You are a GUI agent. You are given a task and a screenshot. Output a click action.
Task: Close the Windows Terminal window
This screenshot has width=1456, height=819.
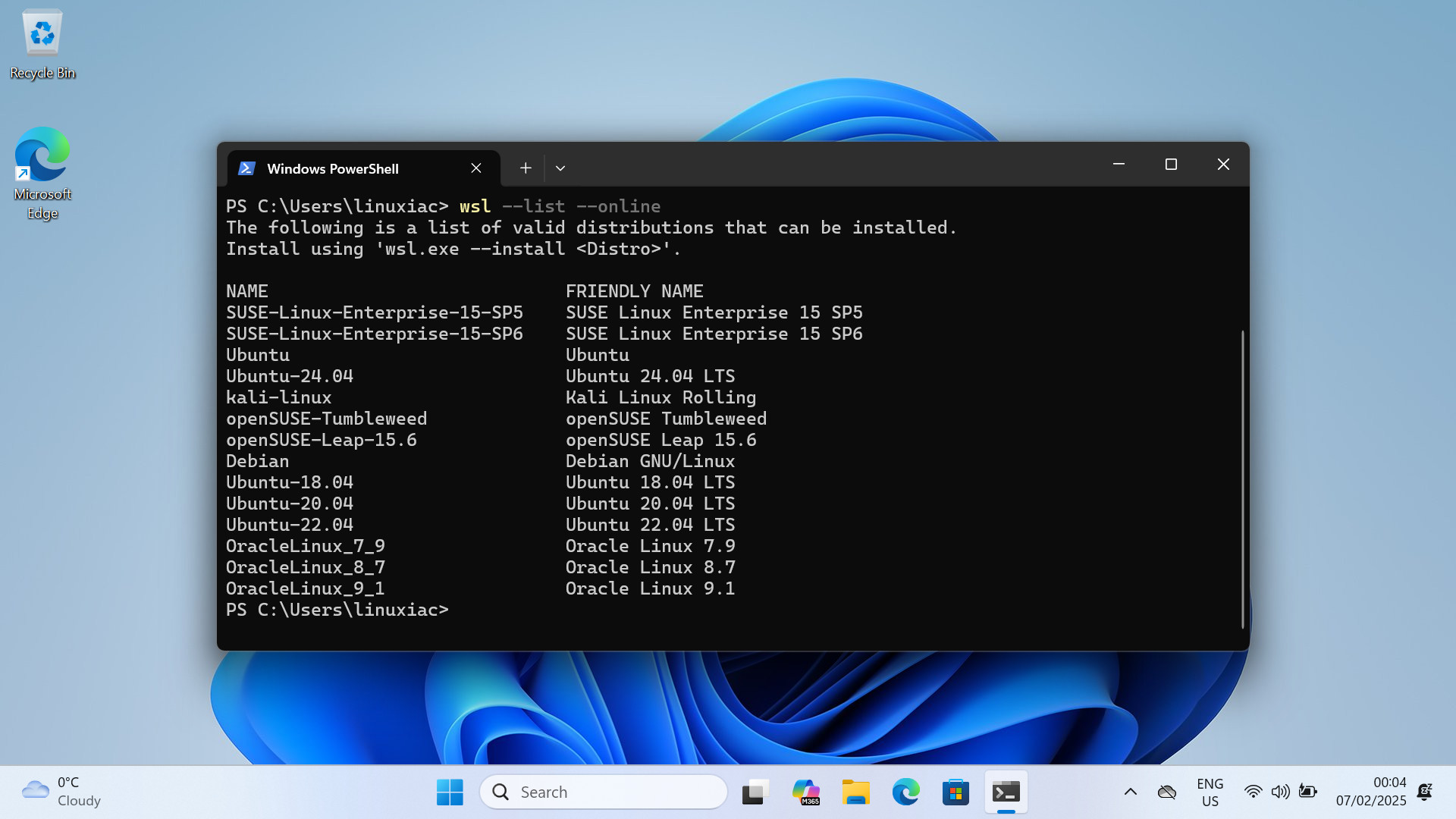[1223, 164]
